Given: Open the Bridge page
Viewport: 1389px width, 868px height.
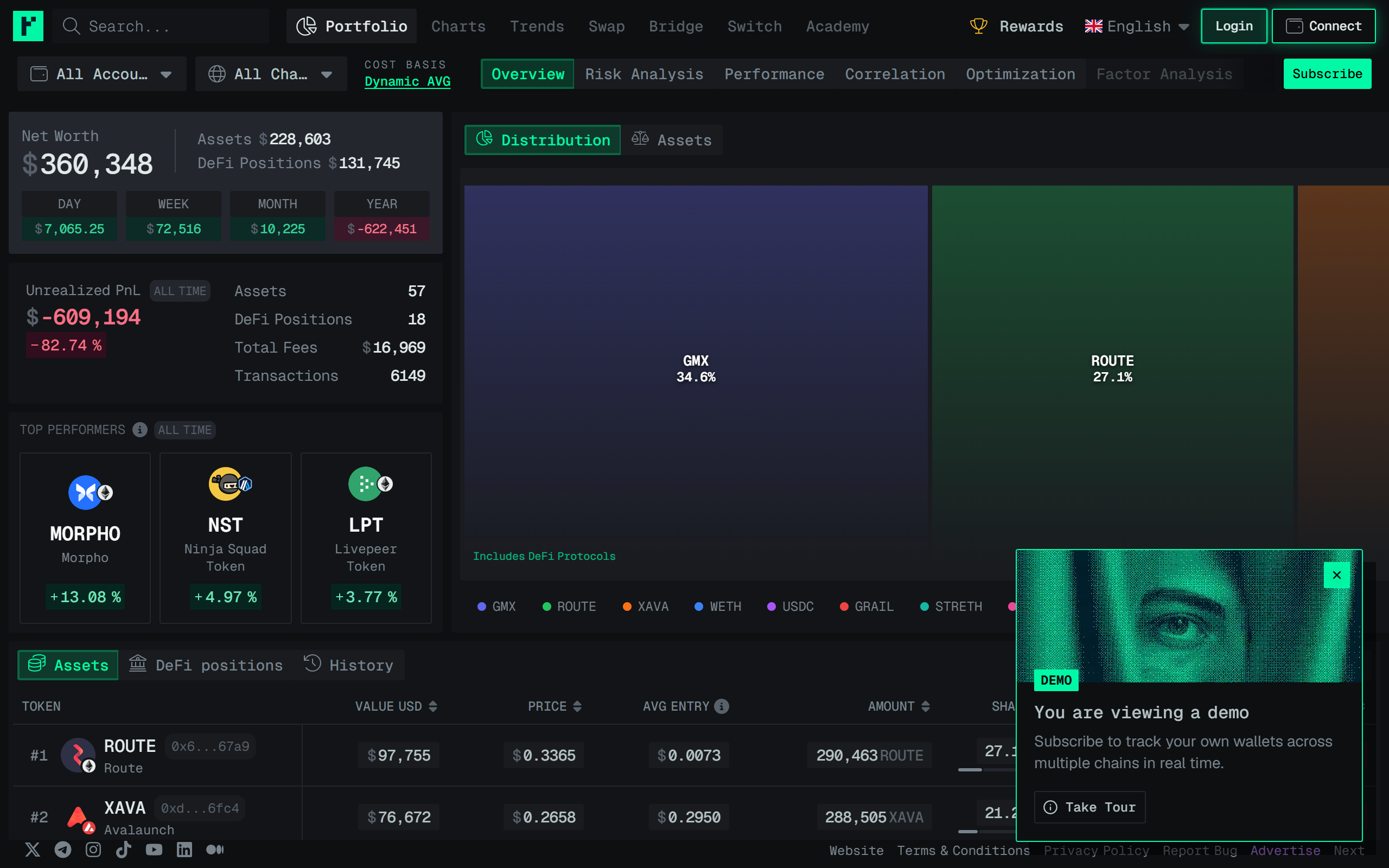Looking at the screenshot, I should tap(676, 27).
